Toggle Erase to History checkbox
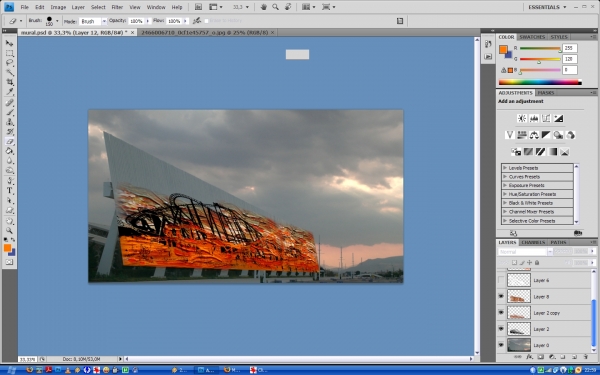The height and width of the screenshot is (375, 600). click(207, 21)
